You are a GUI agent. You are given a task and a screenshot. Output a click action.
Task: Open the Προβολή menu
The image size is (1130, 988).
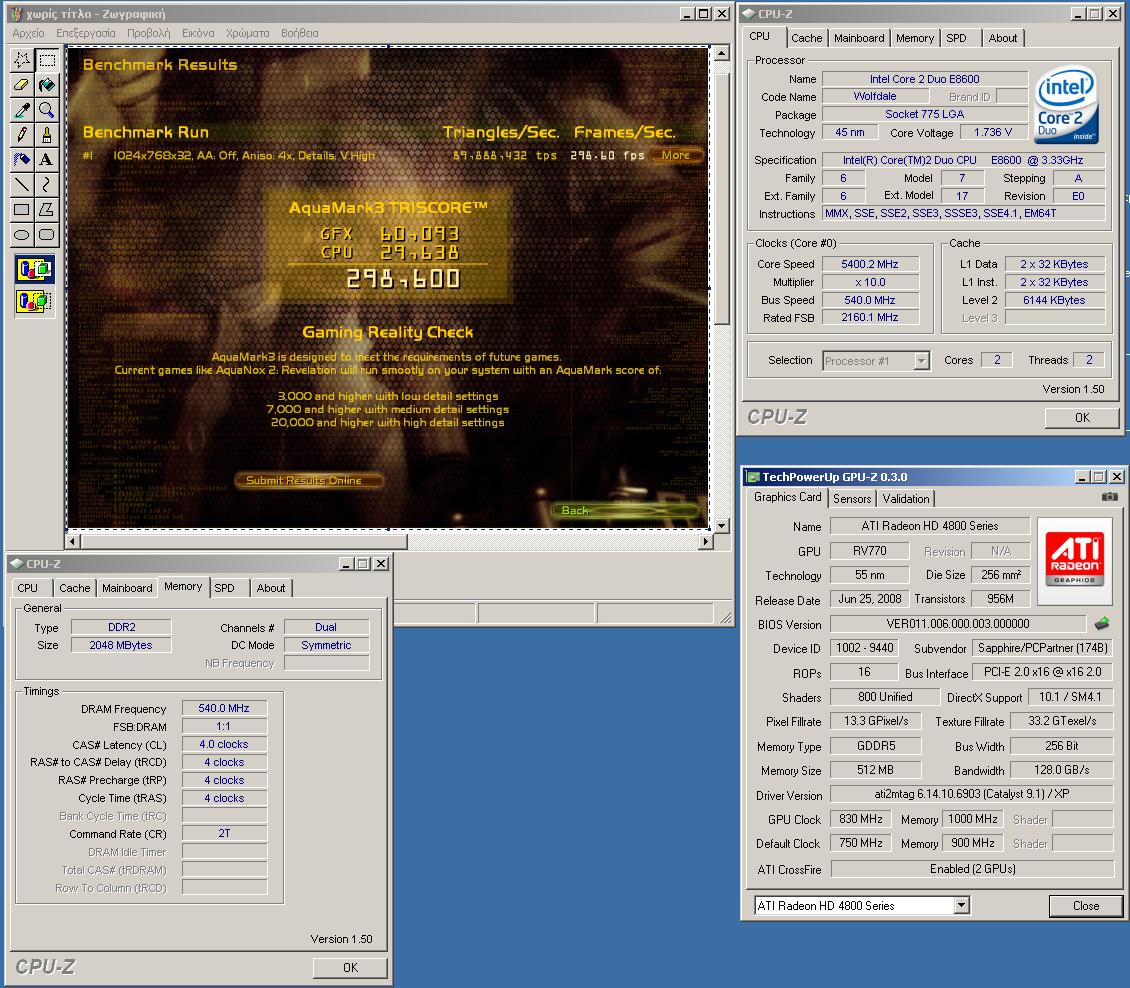(148, 33)
